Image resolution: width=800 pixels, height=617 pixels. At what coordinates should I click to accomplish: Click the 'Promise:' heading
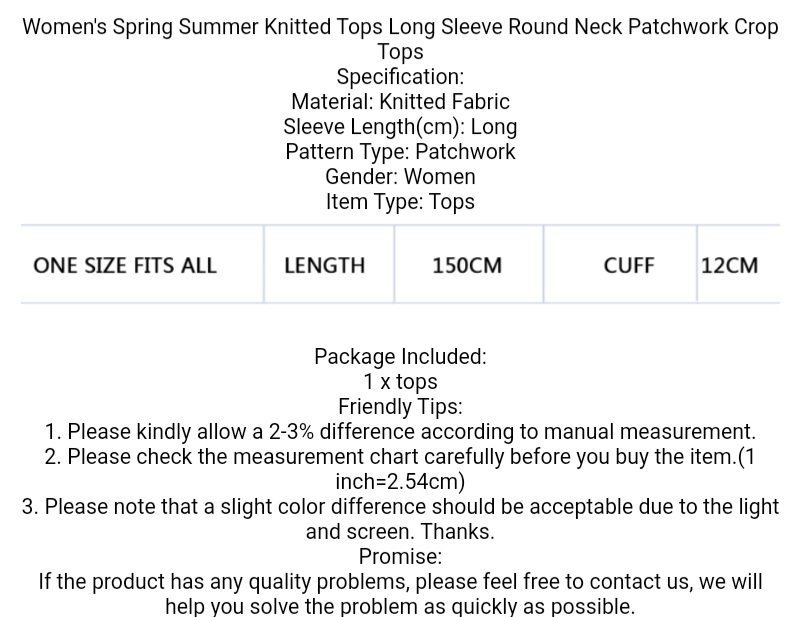400,557
